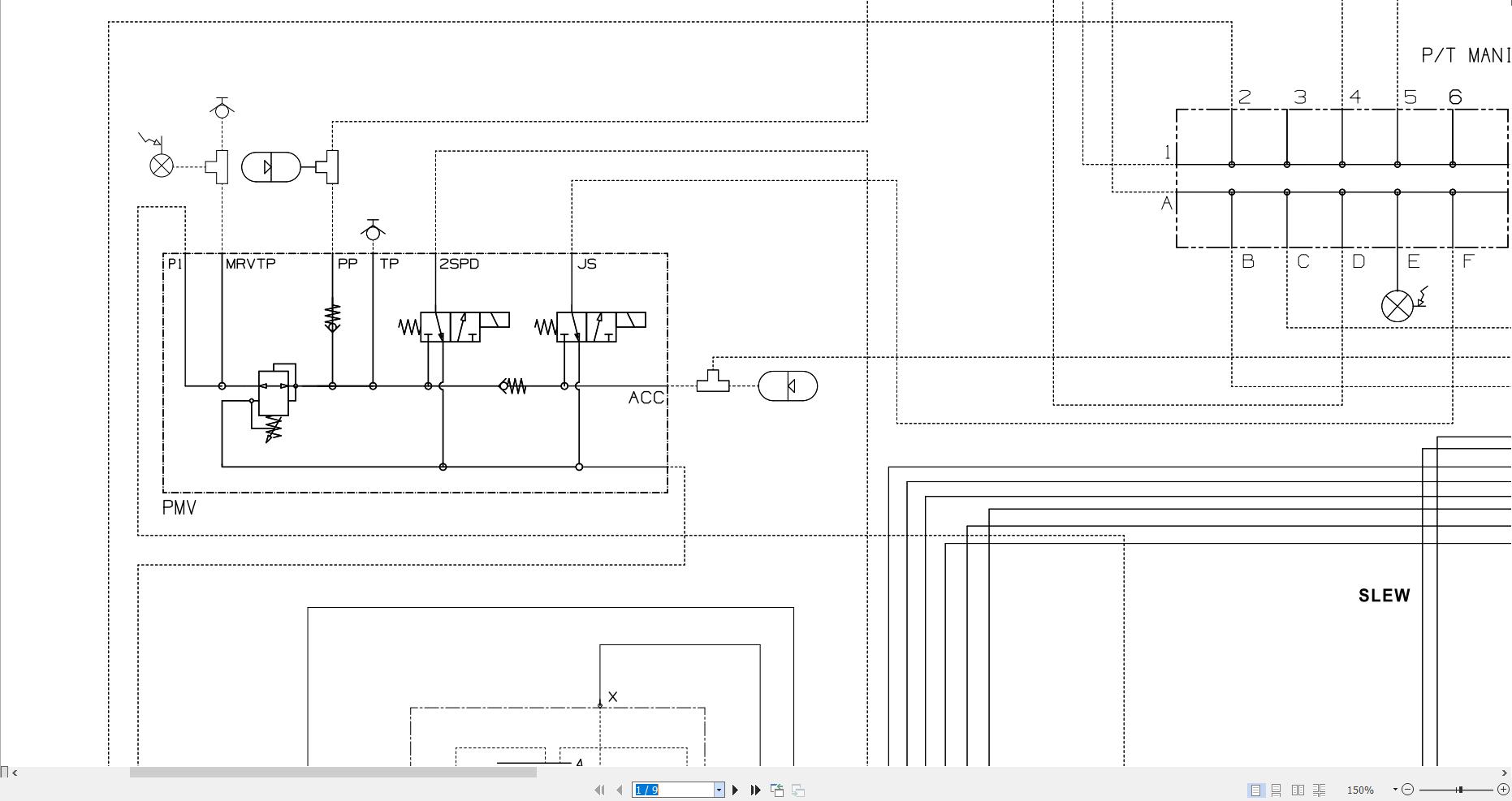Go to the next page
Viewport: 1512px width, 801px height.
click(x=736, y=790)
